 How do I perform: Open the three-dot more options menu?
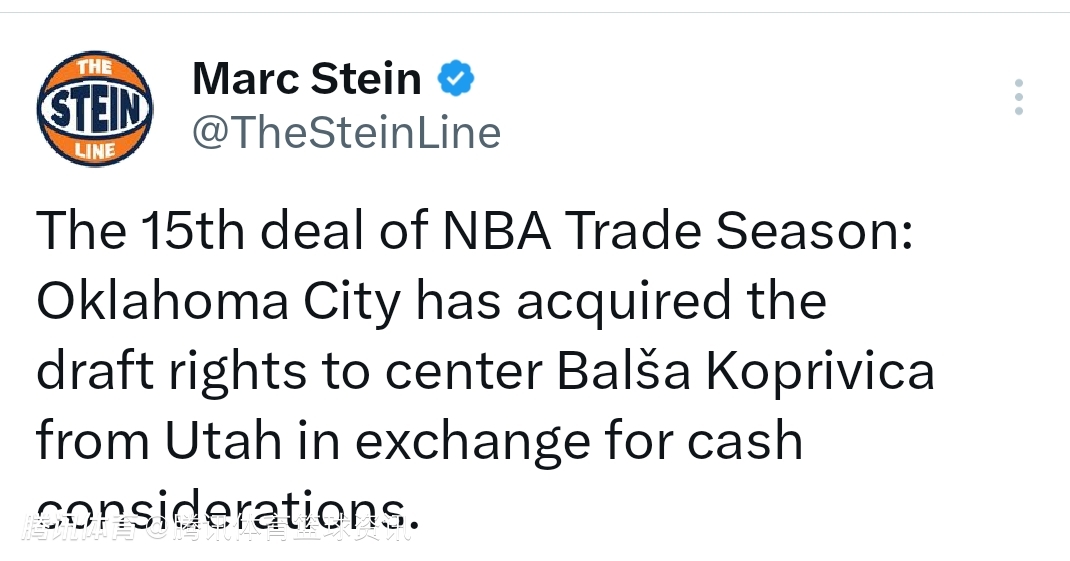(x=1018, y=97)
